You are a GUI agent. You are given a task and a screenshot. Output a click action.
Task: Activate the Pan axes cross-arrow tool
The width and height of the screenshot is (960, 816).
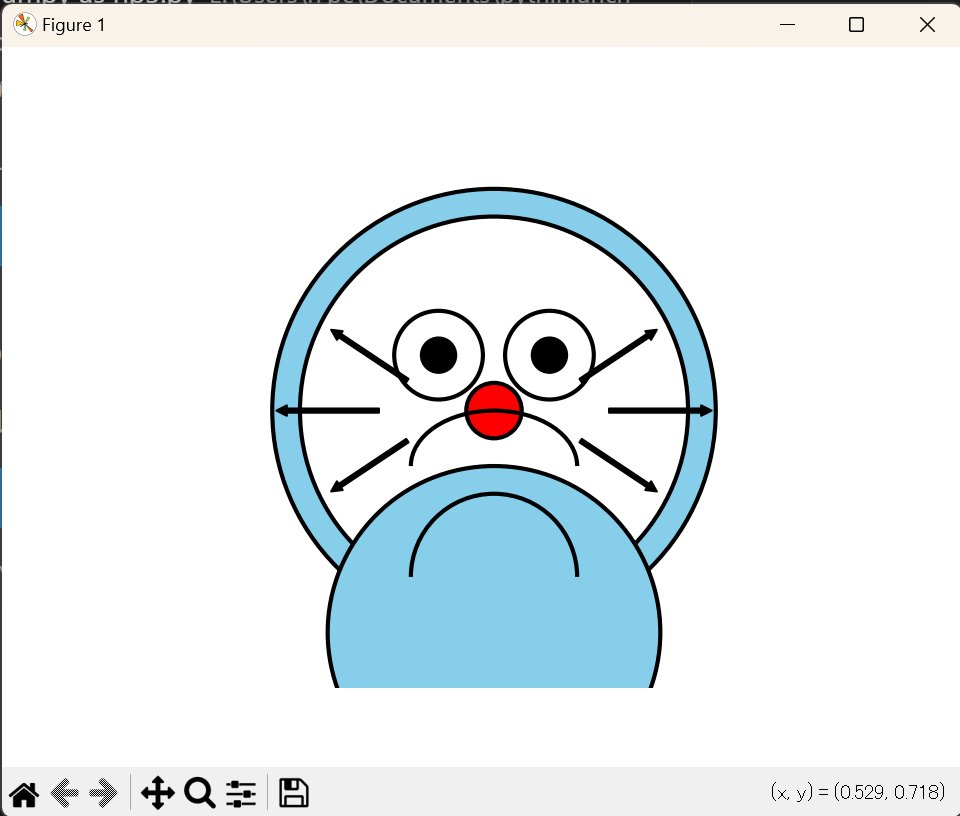click(x=158, y=793)
